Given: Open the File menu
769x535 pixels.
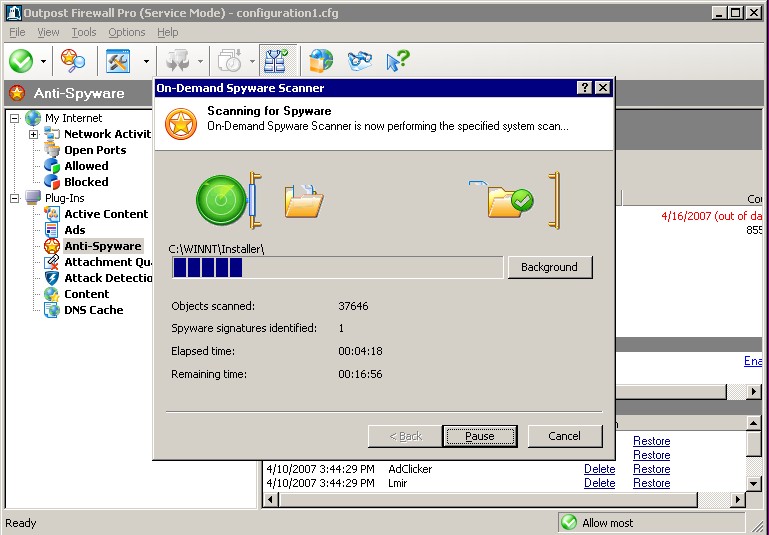Looking at the screenshot, I should (17, 32).
